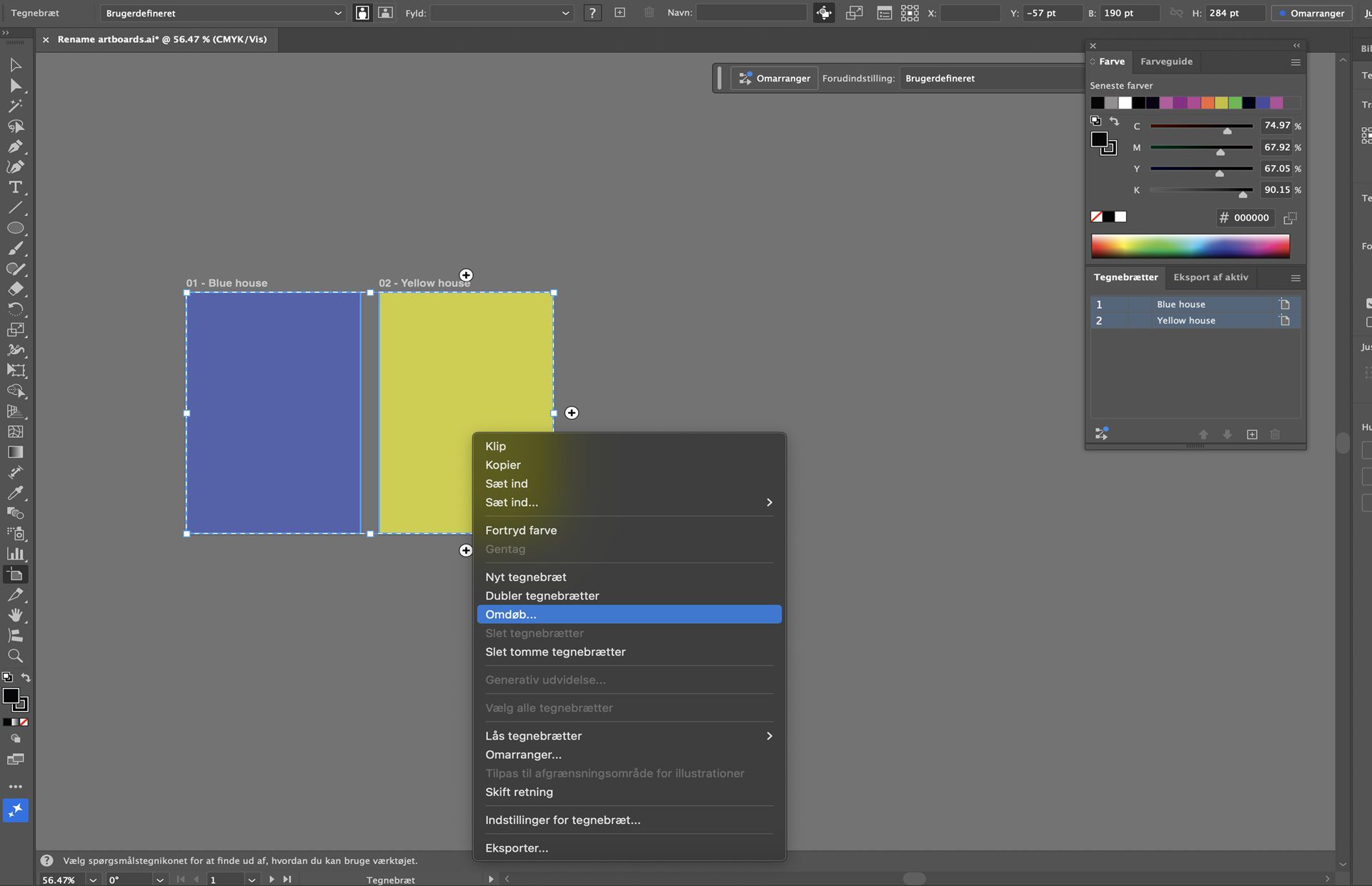Set portrait orientation in control bar
The height and width of the screenshot is (886, 1372).
pyautogui.click(x=362, y=13)
